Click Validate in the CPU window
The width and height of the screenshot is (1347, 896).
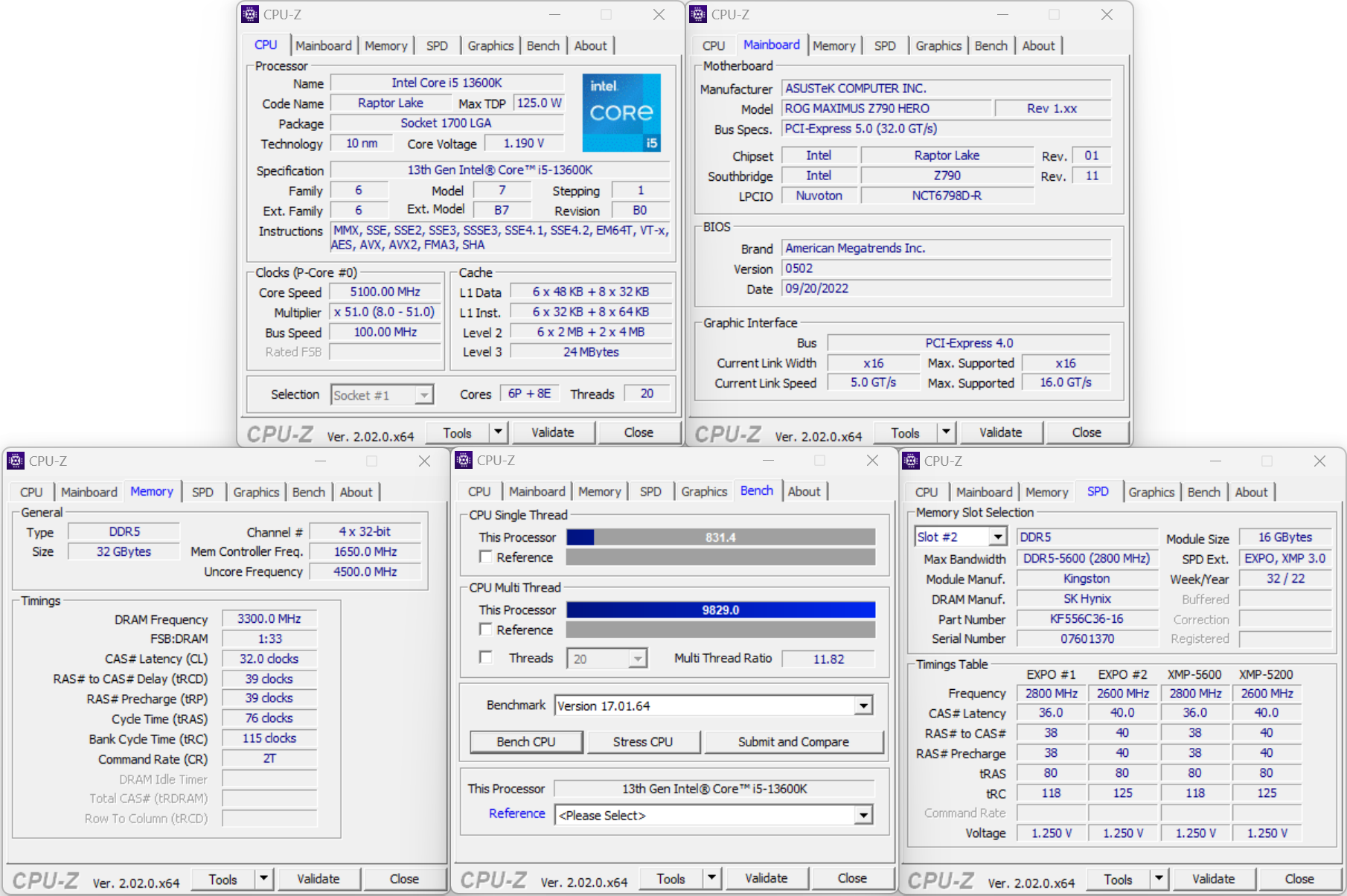tap(553, 432)
